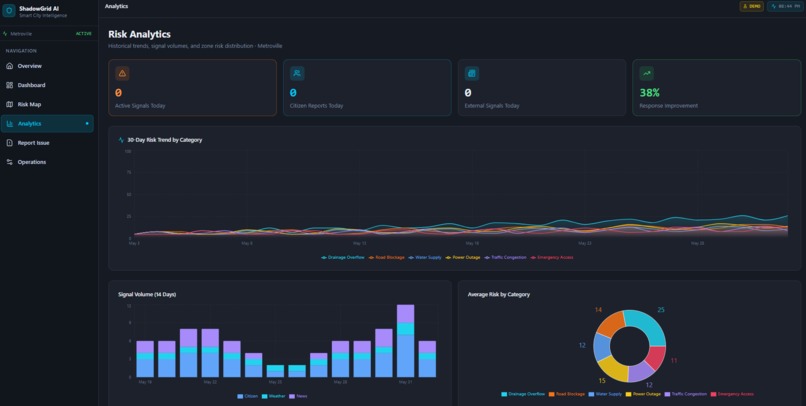The image size is (806, 406).
Task: Click the orange donut segment labeled 14
Action: 612,323
